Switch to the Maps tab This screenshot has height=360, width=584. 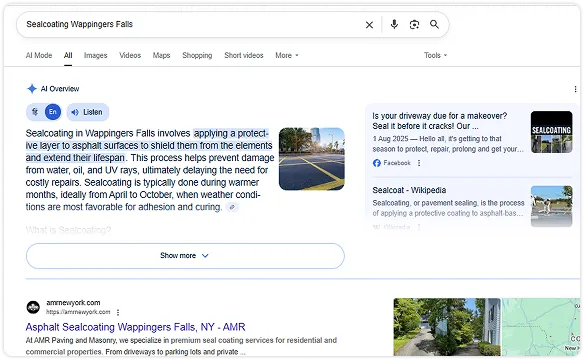tap(161, 55)
